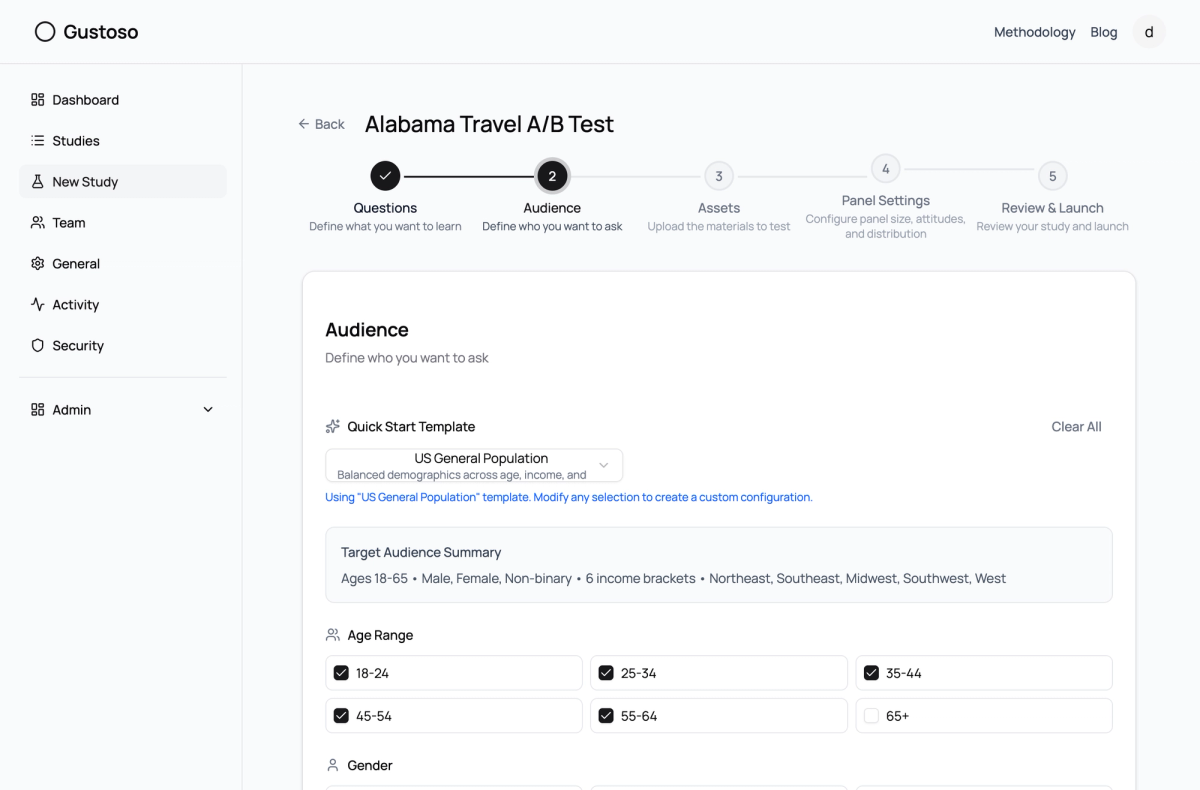
Task: Open the Methodology menu item
Action: (x=1034, y=32)
